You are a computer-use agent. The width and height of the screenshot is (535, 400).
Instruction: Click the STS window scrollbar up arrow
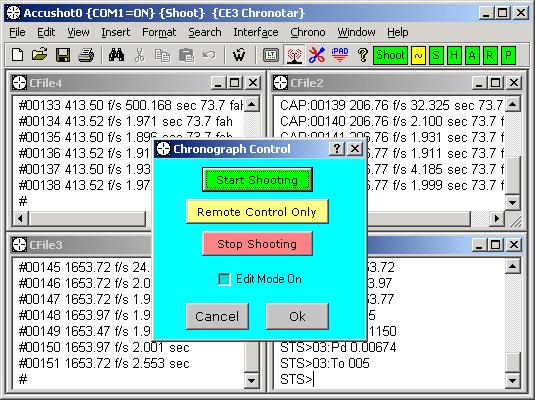coord(512,266)
